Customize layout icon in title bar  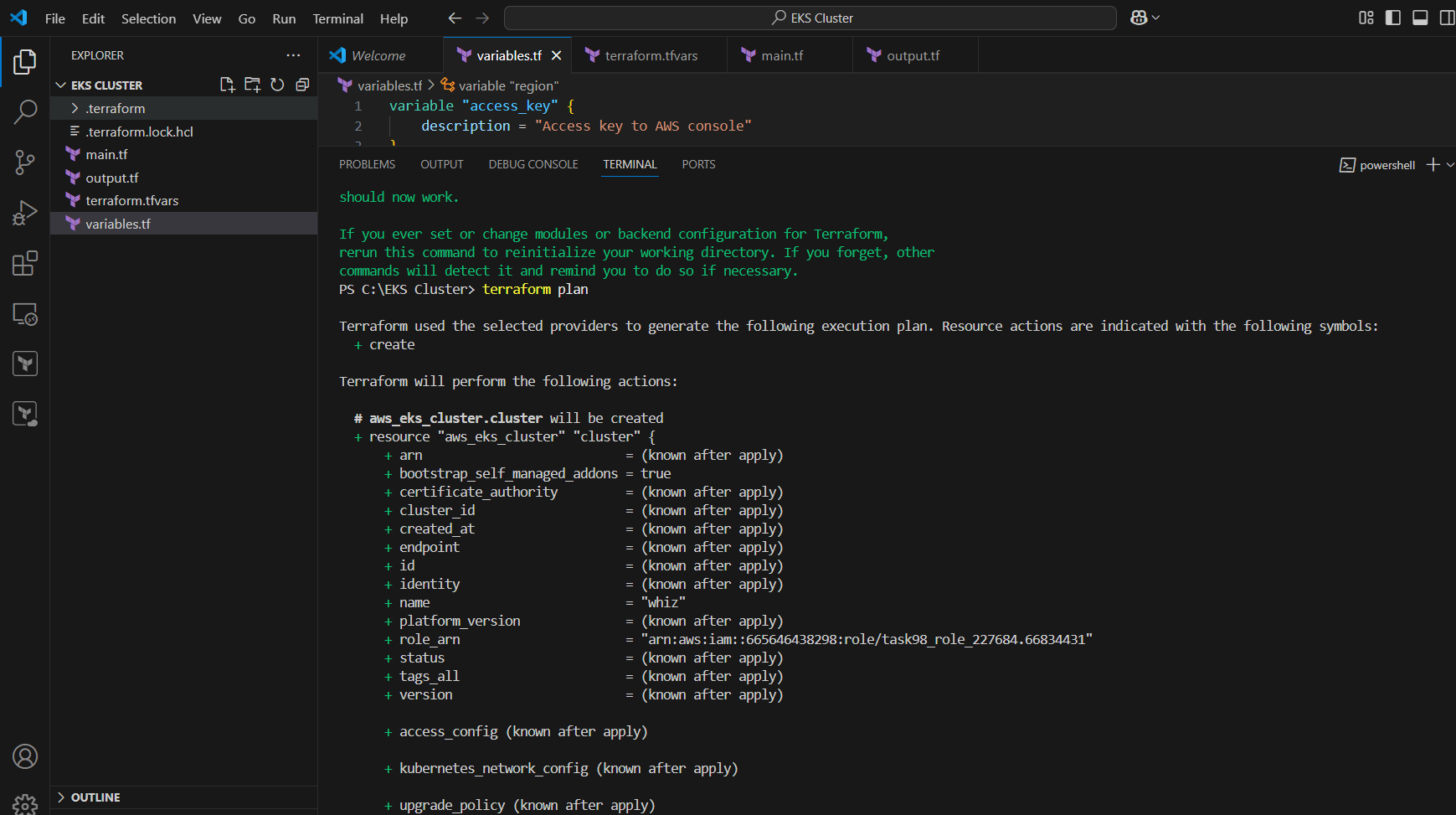tap(1366, 18)
